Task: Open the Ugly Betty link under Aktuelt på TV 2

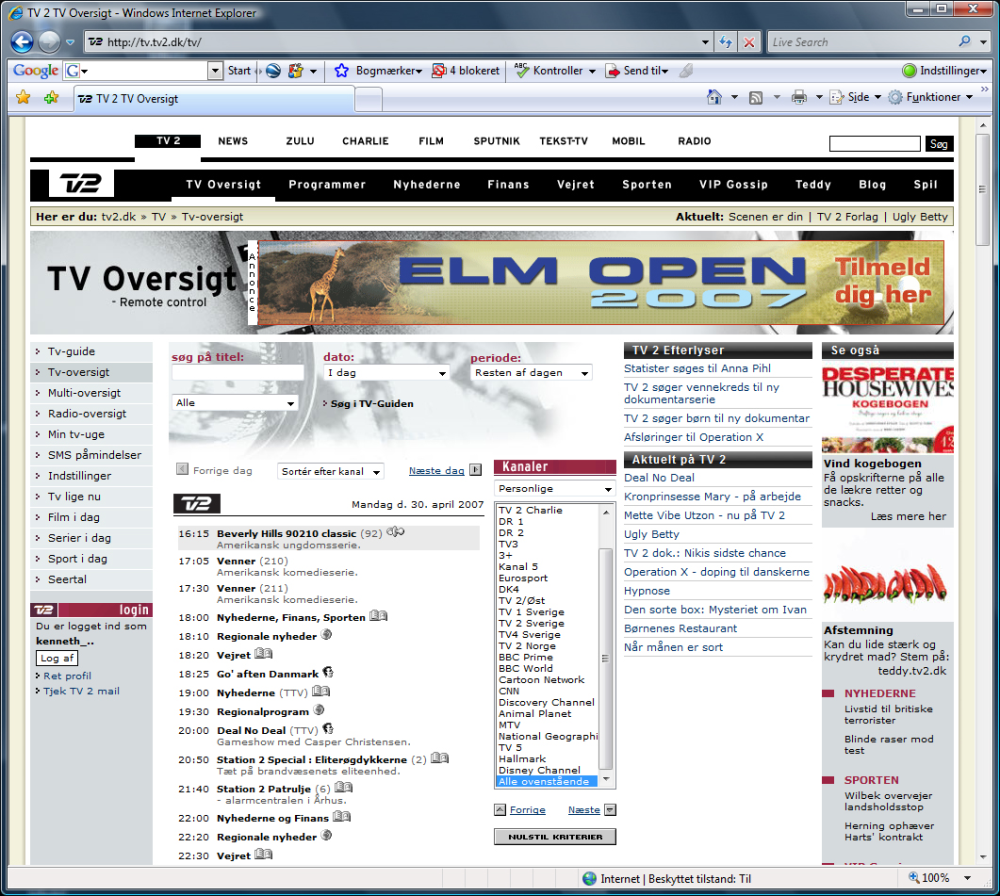Action: [651, 534]
